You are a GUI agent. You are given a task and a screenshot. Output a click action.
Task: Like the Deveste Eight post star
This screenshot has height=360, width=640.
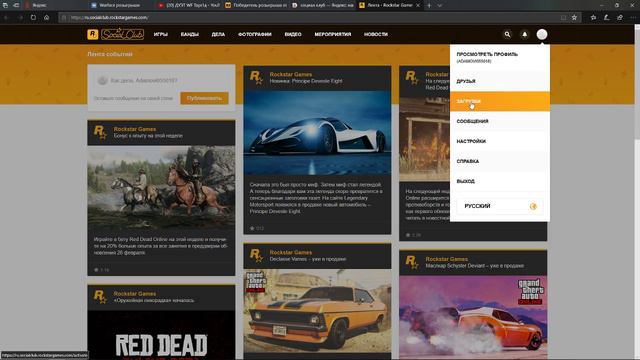tap(252, 228)
